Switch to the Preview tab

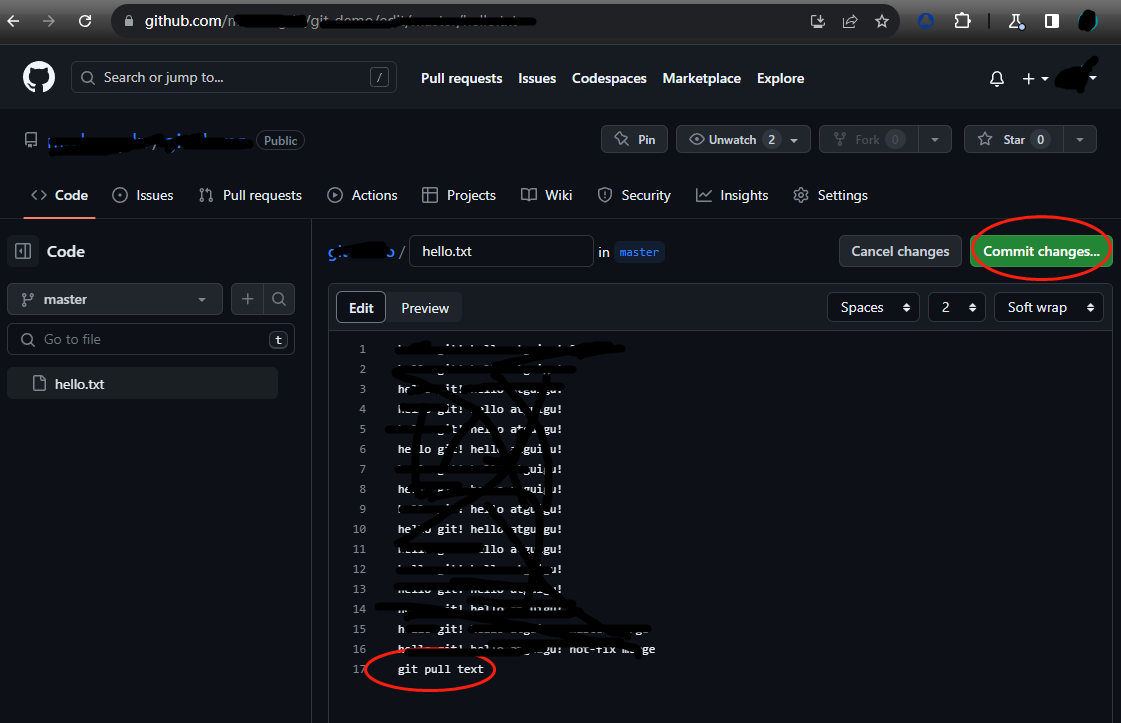click(425, 308)
